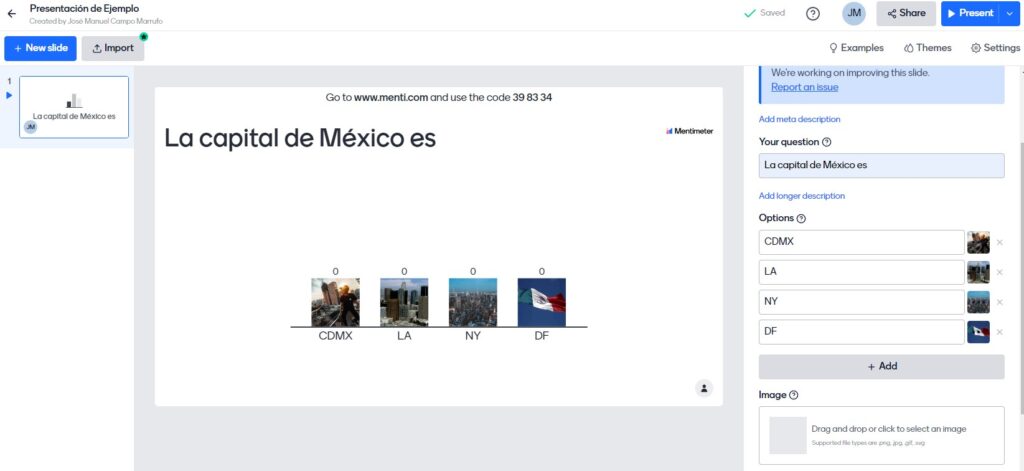Open the Settings panel

(x=995, y=48)
